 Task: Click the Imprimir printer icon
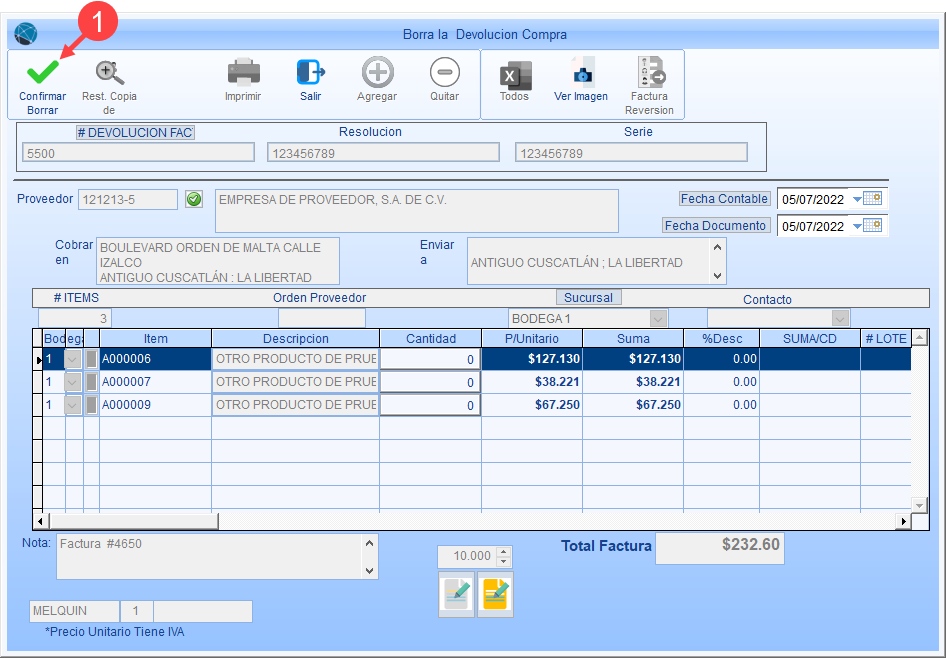pyautogui.click(x=243, y=72)
